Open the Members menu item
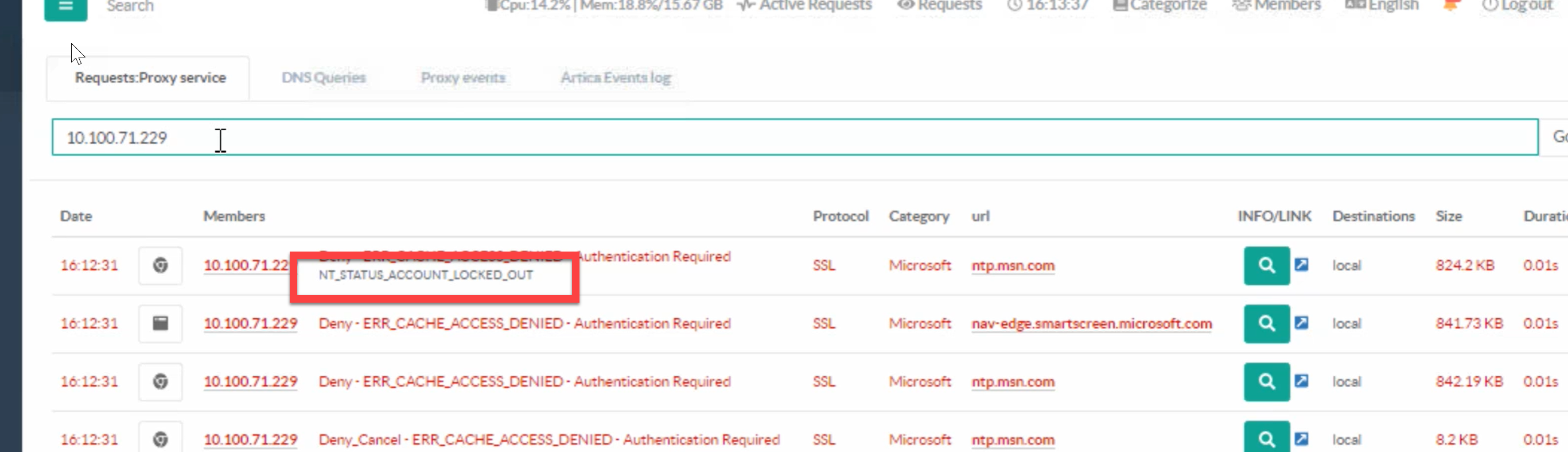The height and width of the screenshot is (452, 1568). pyautogui.click(x=1277, y=6)
